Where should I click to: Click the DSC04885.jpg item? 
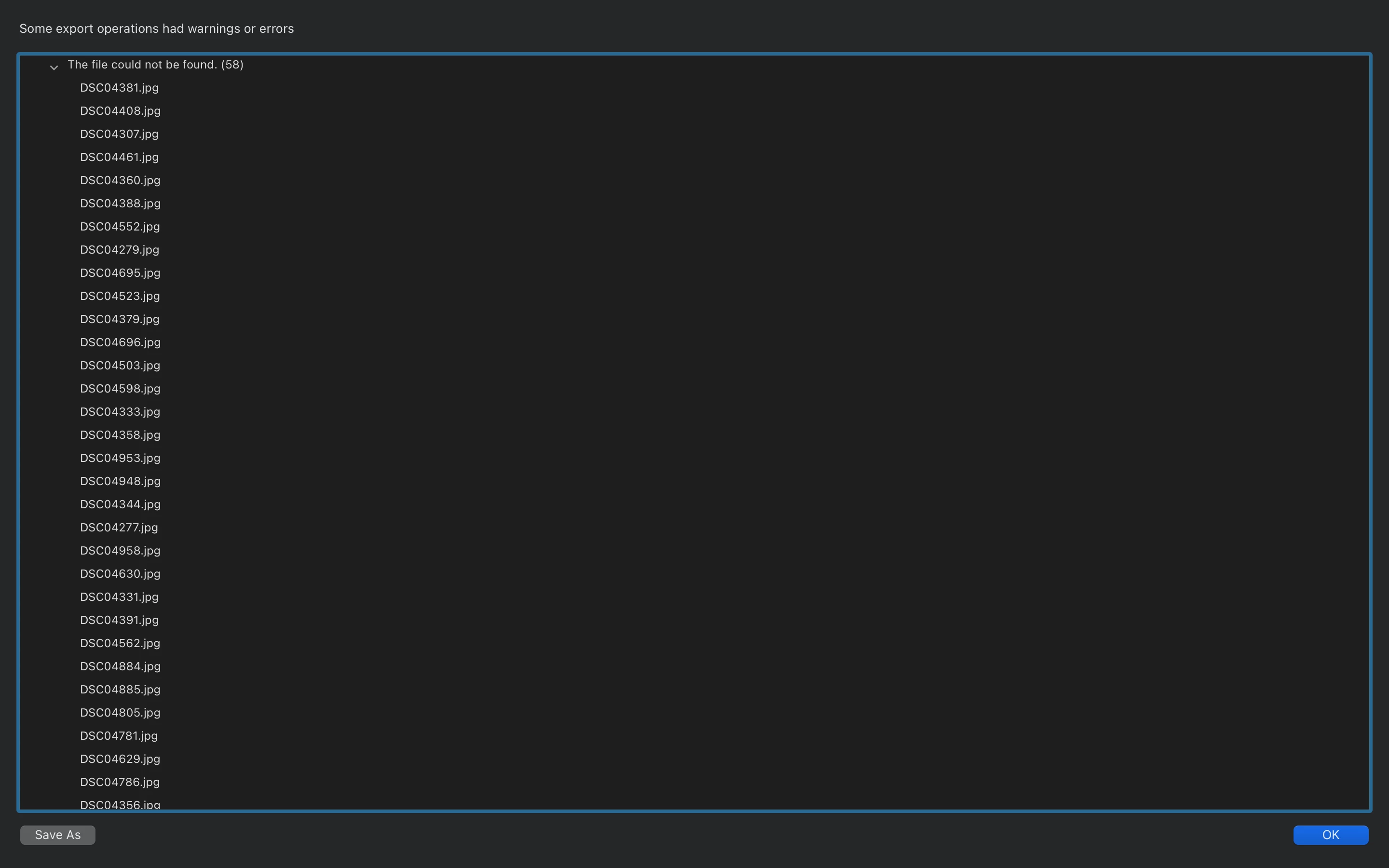[x=120, y=690]
